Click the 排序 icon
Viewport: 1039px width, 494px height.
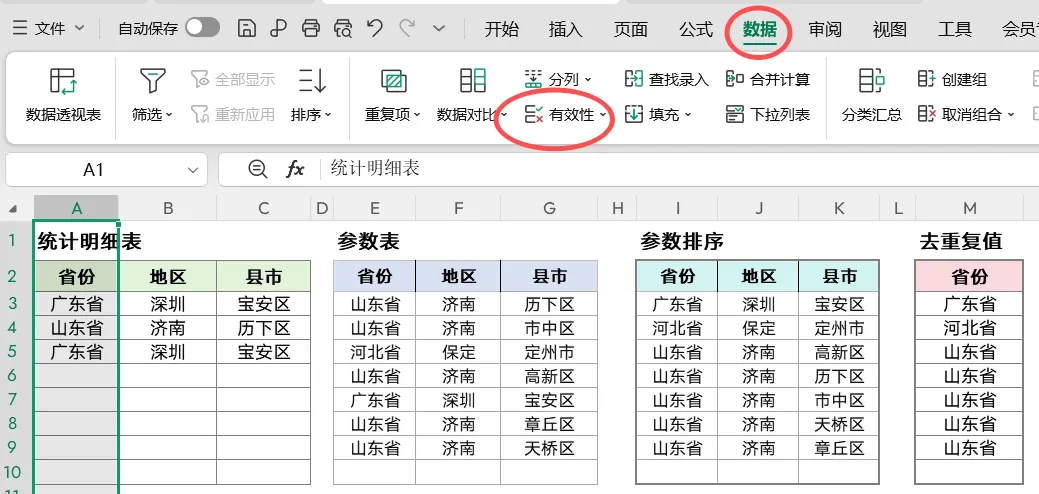click(311, 81)
